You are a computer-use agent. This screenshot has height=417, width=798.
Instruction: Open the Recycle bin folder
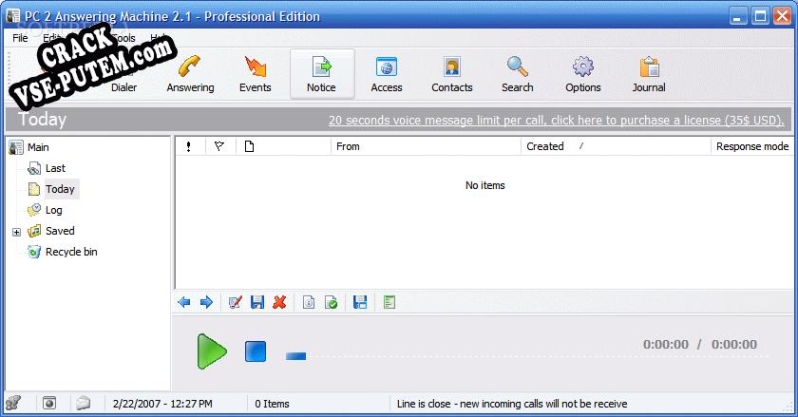click(71, 252)
